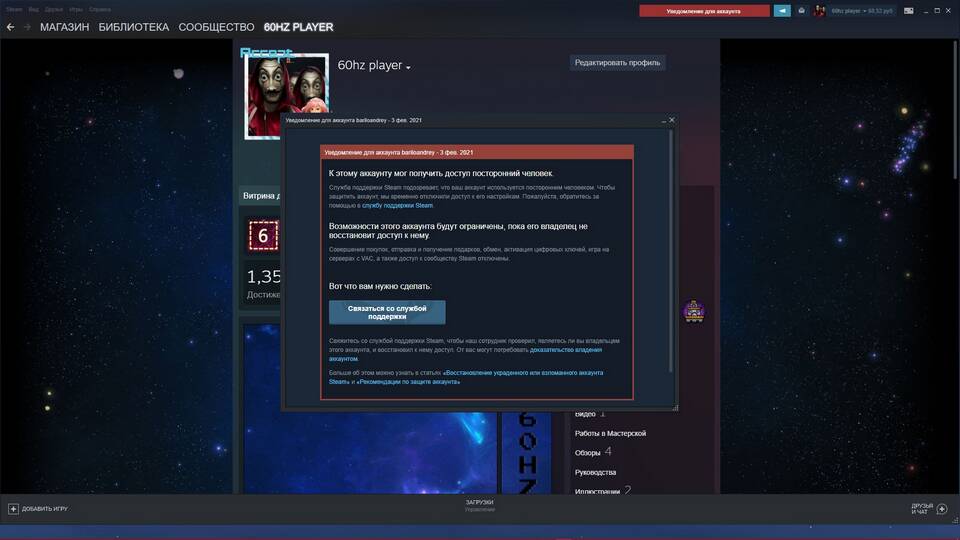Screen dimensions: 960x540
Task: Open the inbox envelope icon
Action: pyautogui.click(x=801, y=10)
